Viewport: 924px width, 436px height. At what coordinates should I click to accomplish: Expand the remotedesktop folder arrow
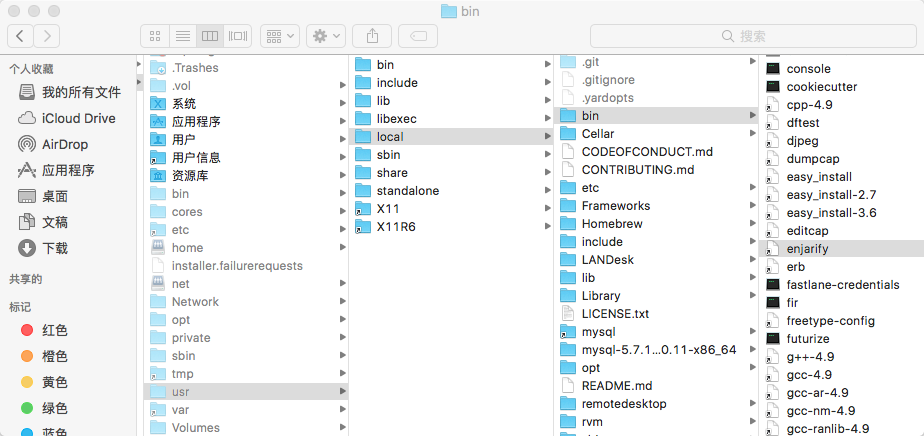(x=753, y=404)
